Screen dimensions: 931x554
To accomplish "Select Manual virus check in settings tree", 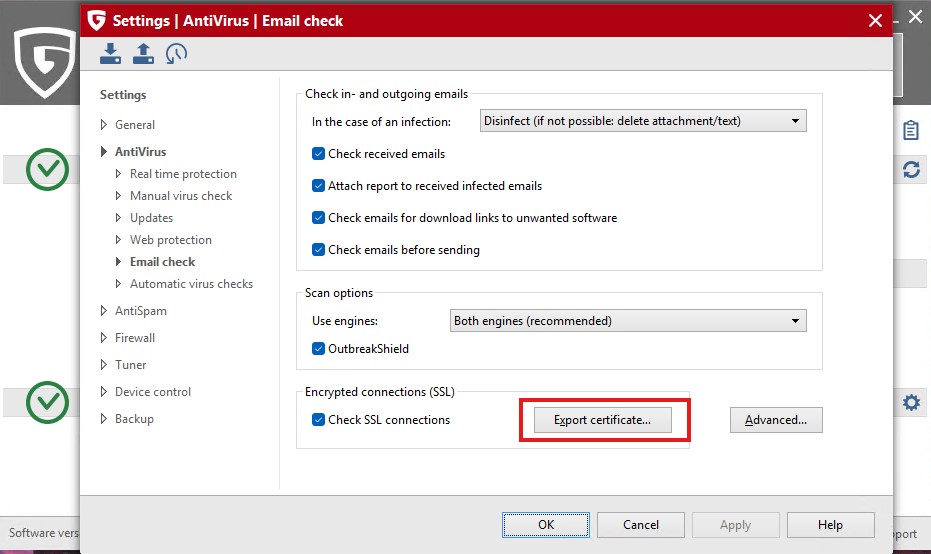I will [x=181, y=196].
